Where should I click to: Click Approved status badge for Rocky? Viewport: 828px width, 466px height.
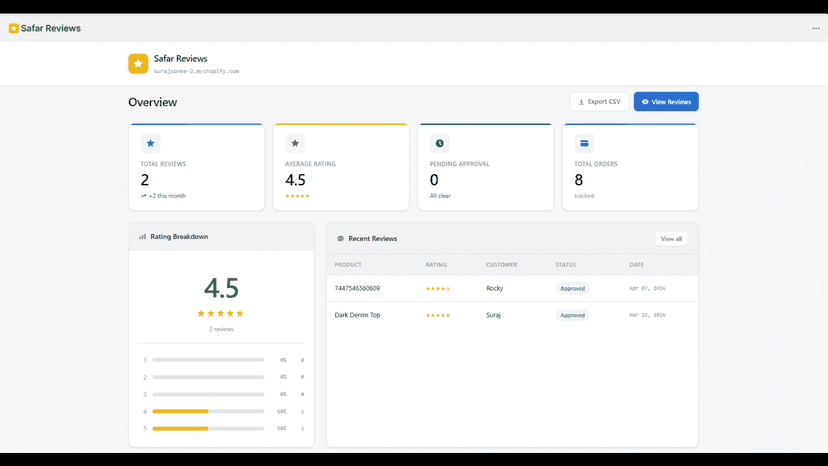coord(572,288)
